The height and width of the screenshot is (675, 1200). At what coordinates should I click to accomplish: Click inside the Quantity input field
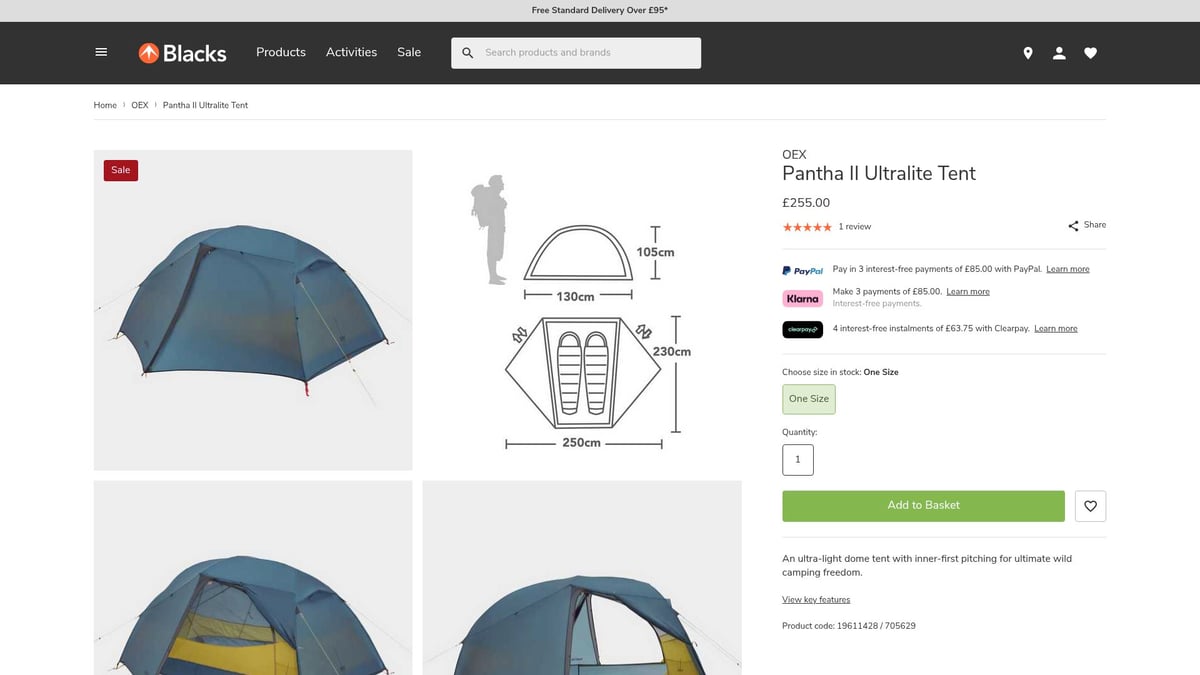pos(797,459)
